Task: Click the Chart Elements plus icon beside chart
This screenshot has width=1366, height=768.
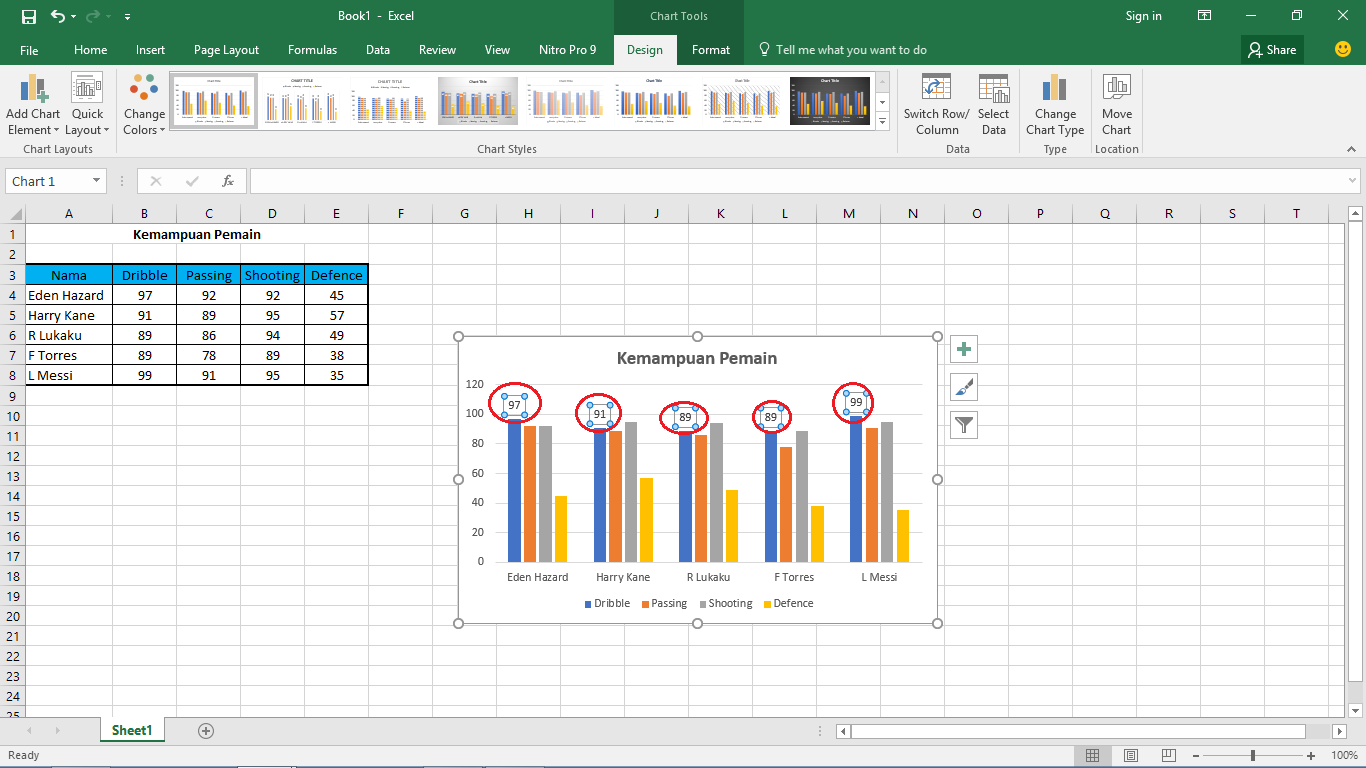Action: click(963, 349)
